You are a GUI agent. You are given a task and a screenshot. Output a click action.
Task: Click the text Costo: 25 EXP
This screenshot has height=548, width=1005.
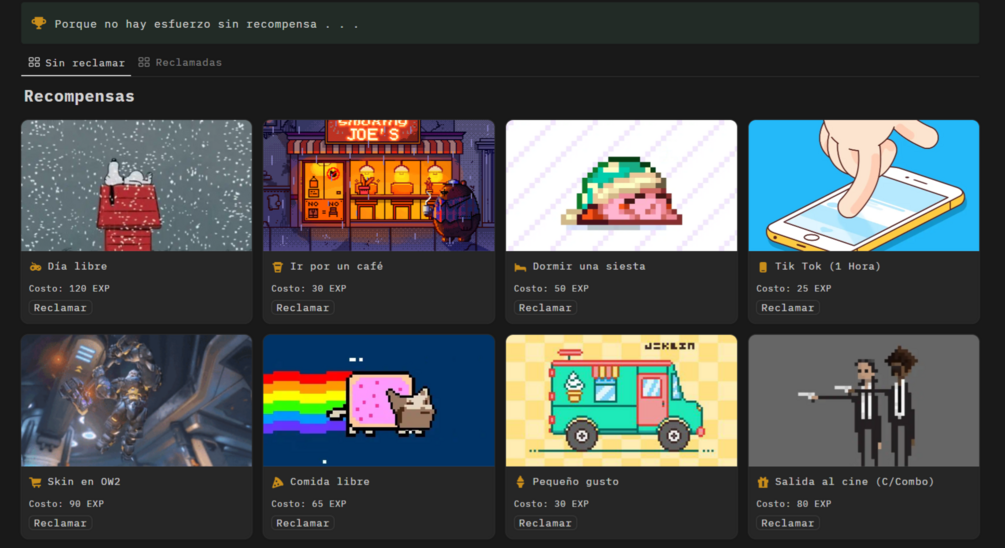[x=793, y=288]
